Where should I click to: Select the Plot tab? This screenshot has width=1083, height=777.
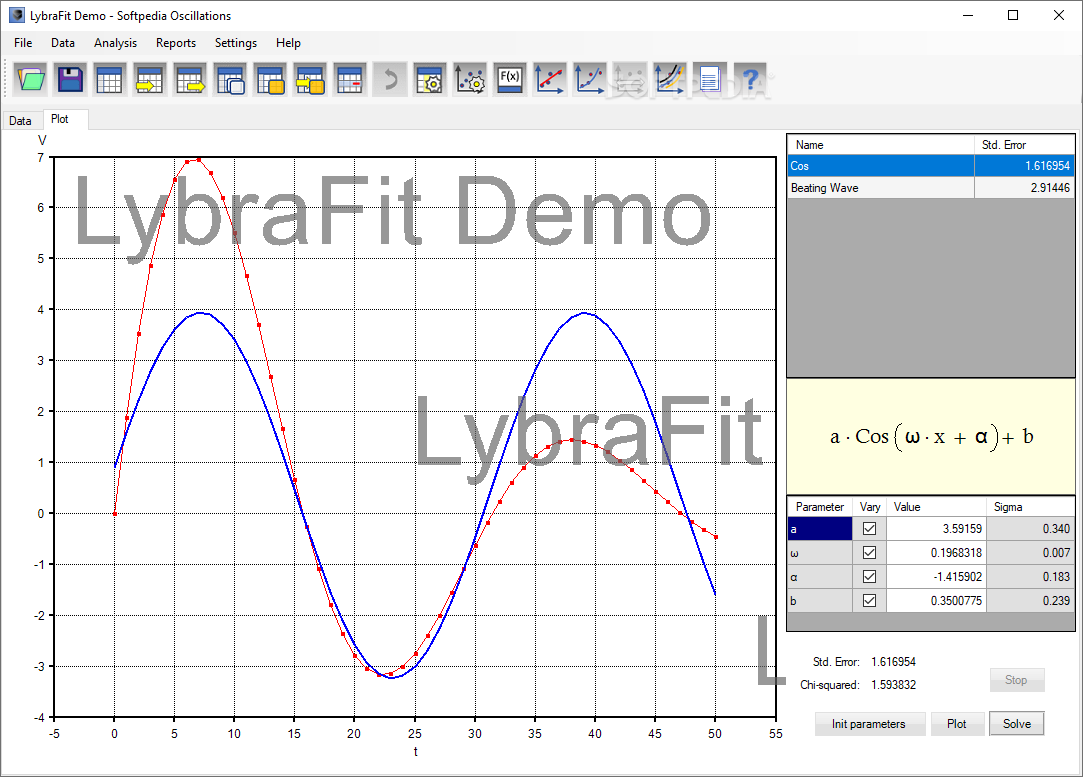[66, 119]
